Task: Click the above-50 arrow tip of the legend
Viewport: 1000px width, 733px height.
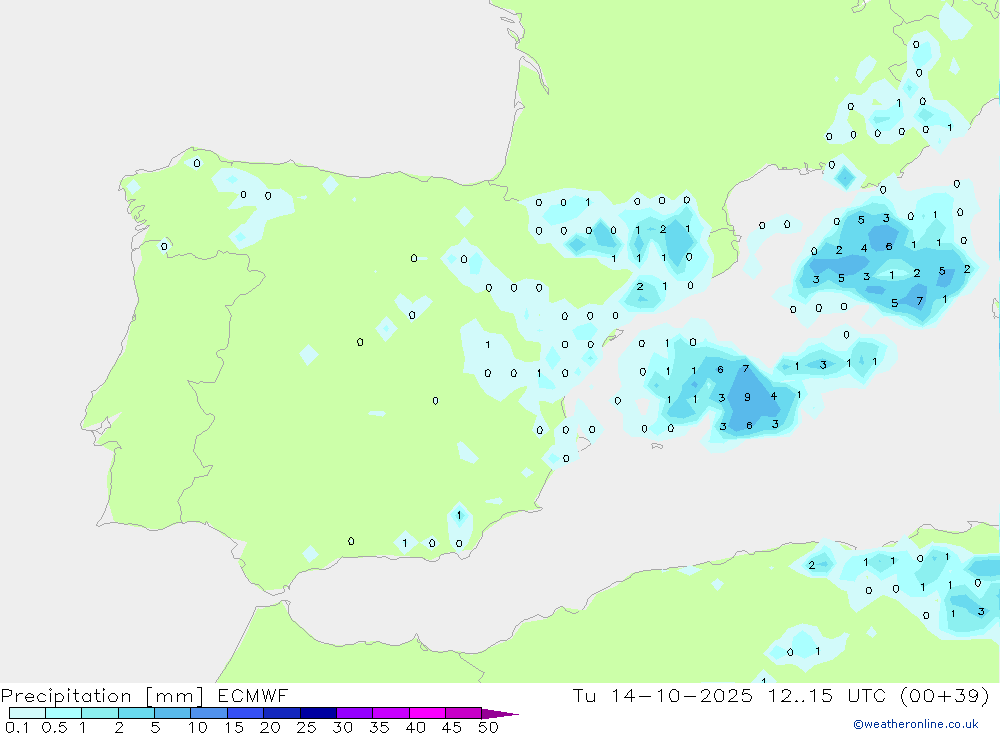Action: 501,713
